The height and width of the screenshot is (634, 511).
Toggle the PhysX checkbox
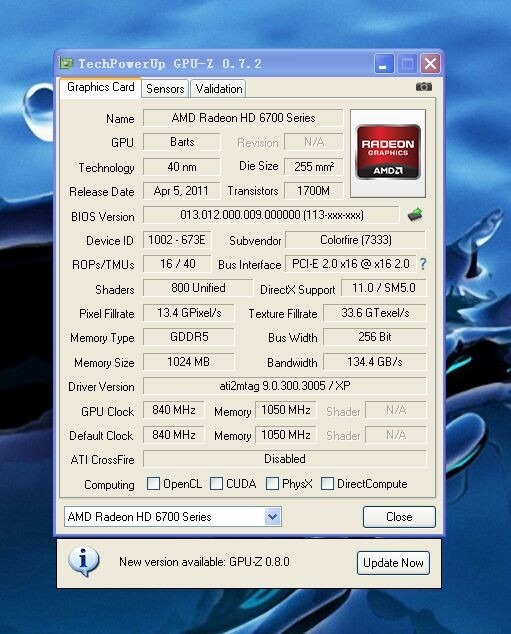coord(272,483)
